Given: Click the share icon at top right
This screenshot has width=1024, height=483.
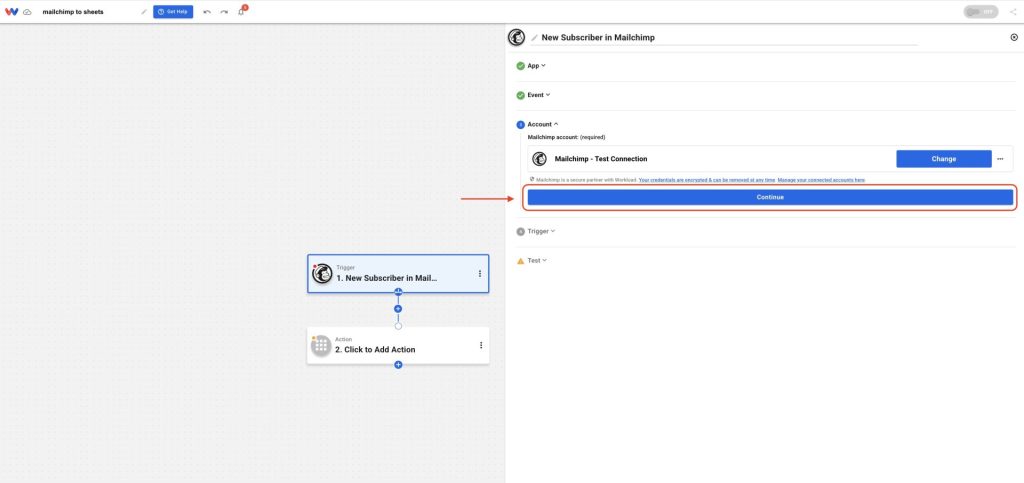Looking at the screenshot, I should pyautogui.click(x=1014, y=12).
